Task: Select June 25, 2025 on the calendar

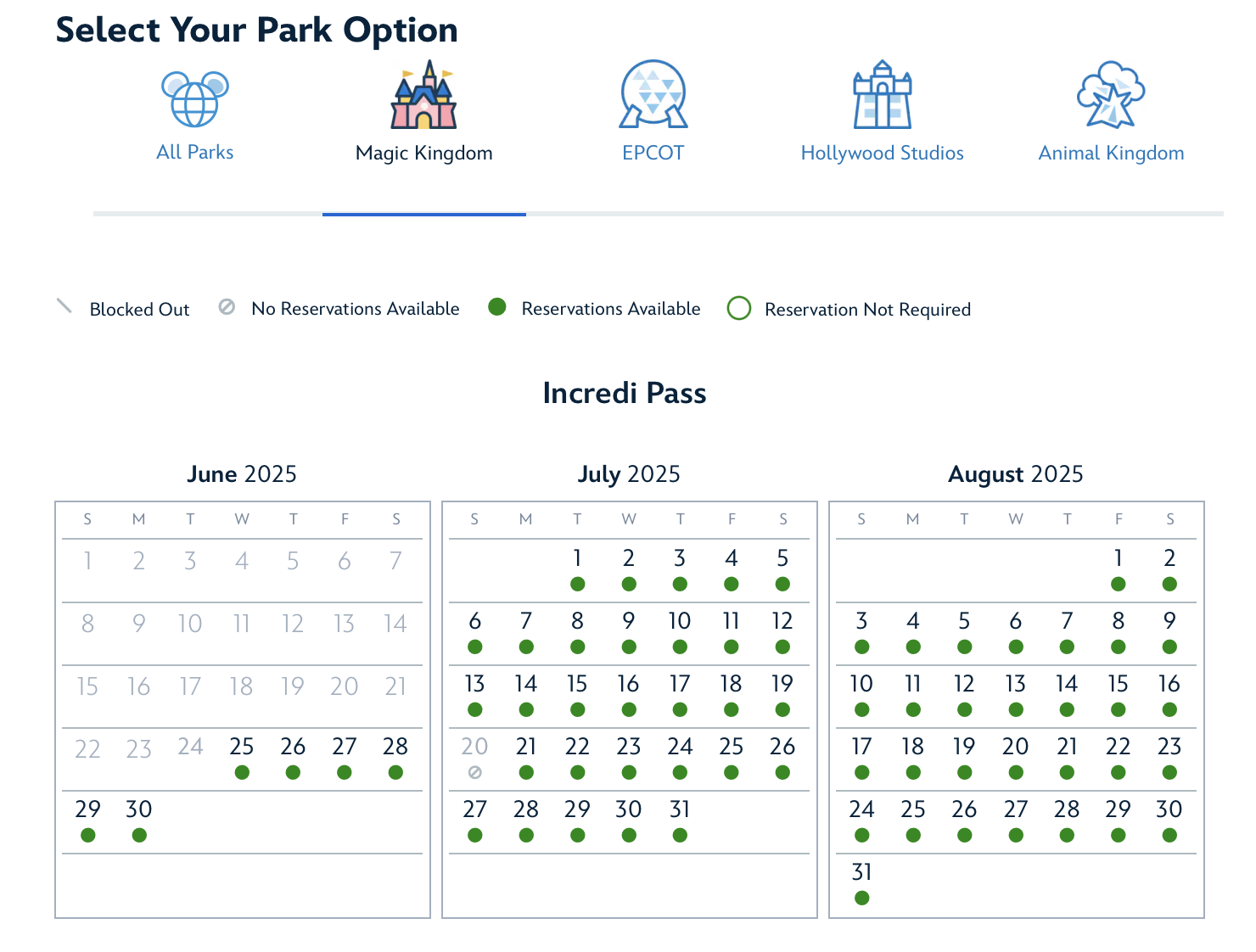Action: coord(242,748)
